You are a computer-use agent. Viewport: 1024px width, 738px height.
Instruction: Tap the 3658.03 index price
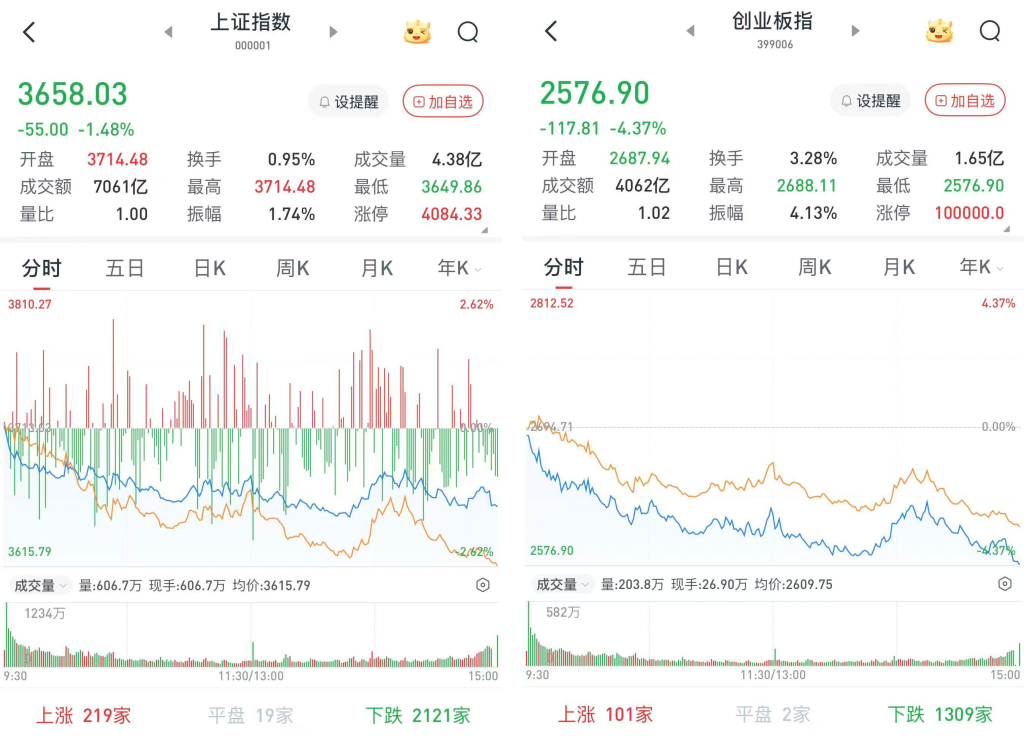coord(72,94)
